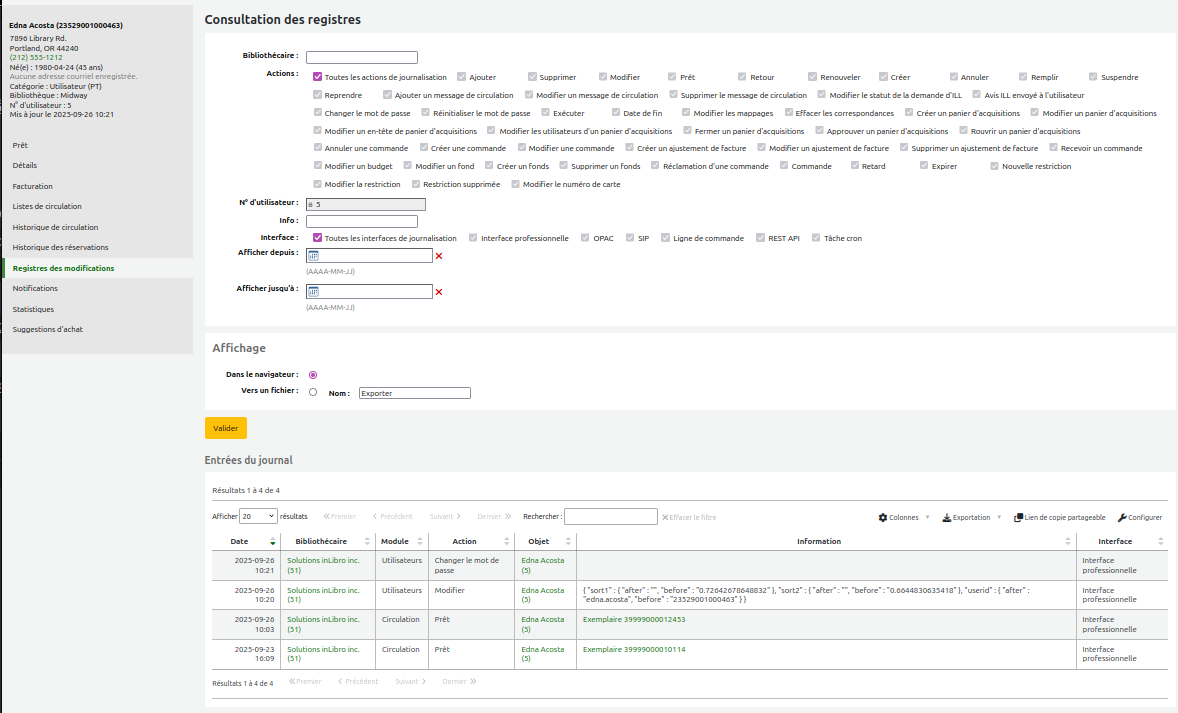Click the Colonnes gear icon
The height and width of the screenshot is (713, 1178).
[x=883, y=518]
